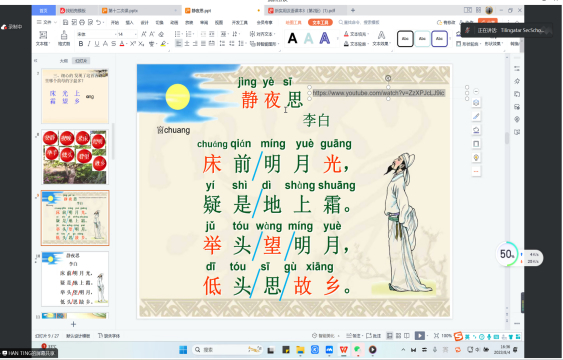Toggle text shadow A button

[x=105, y=44]
